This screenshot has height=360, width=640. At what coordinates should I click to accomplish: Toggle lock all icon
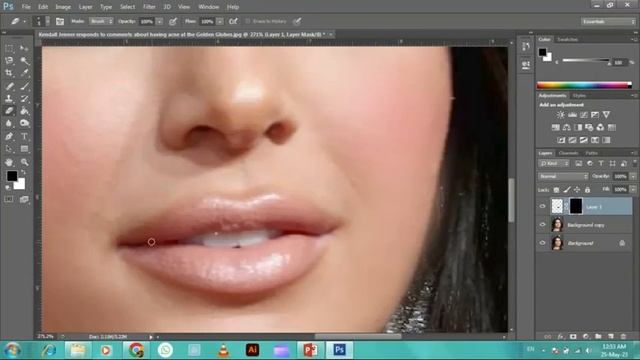587,190
